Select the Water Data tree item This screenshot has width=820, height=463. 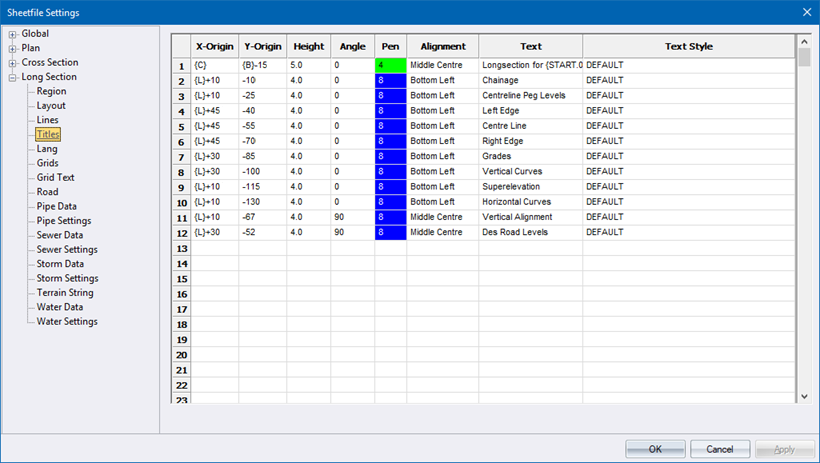coord(59,307)
